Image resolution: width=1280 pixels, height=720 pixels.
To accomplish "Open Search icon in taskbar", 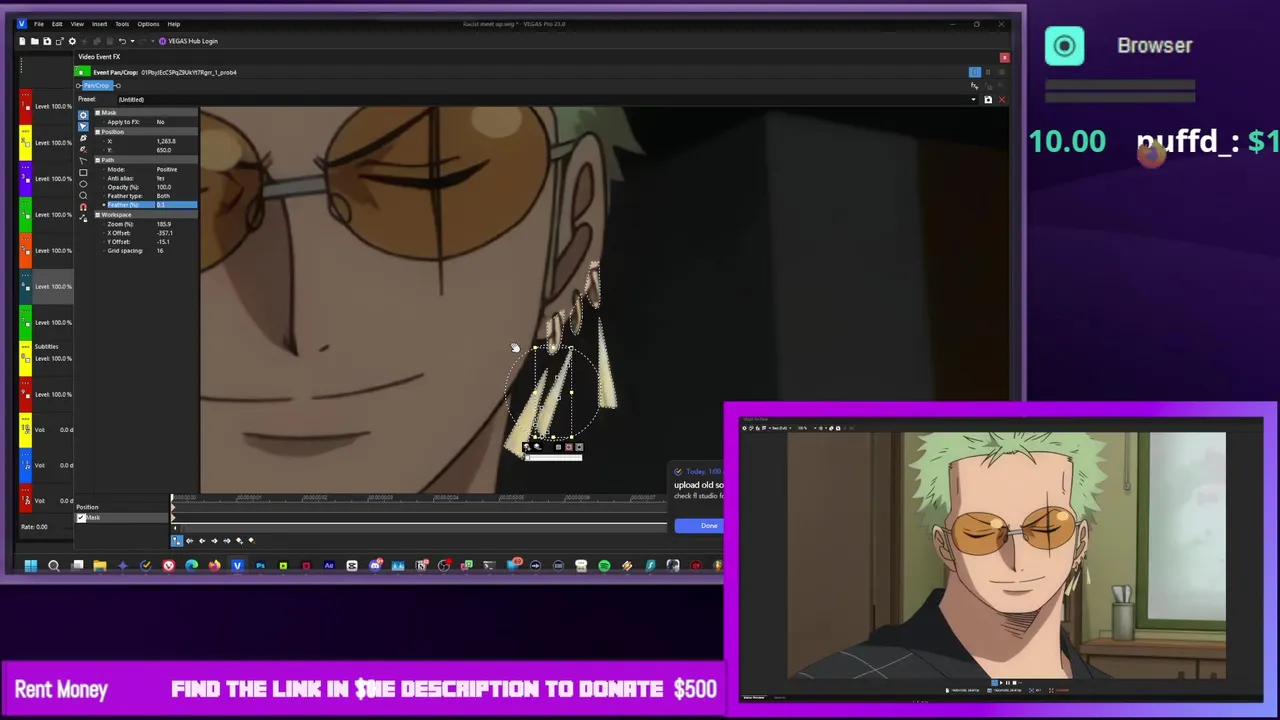I will pyautogui.click(x=53, y=565).
